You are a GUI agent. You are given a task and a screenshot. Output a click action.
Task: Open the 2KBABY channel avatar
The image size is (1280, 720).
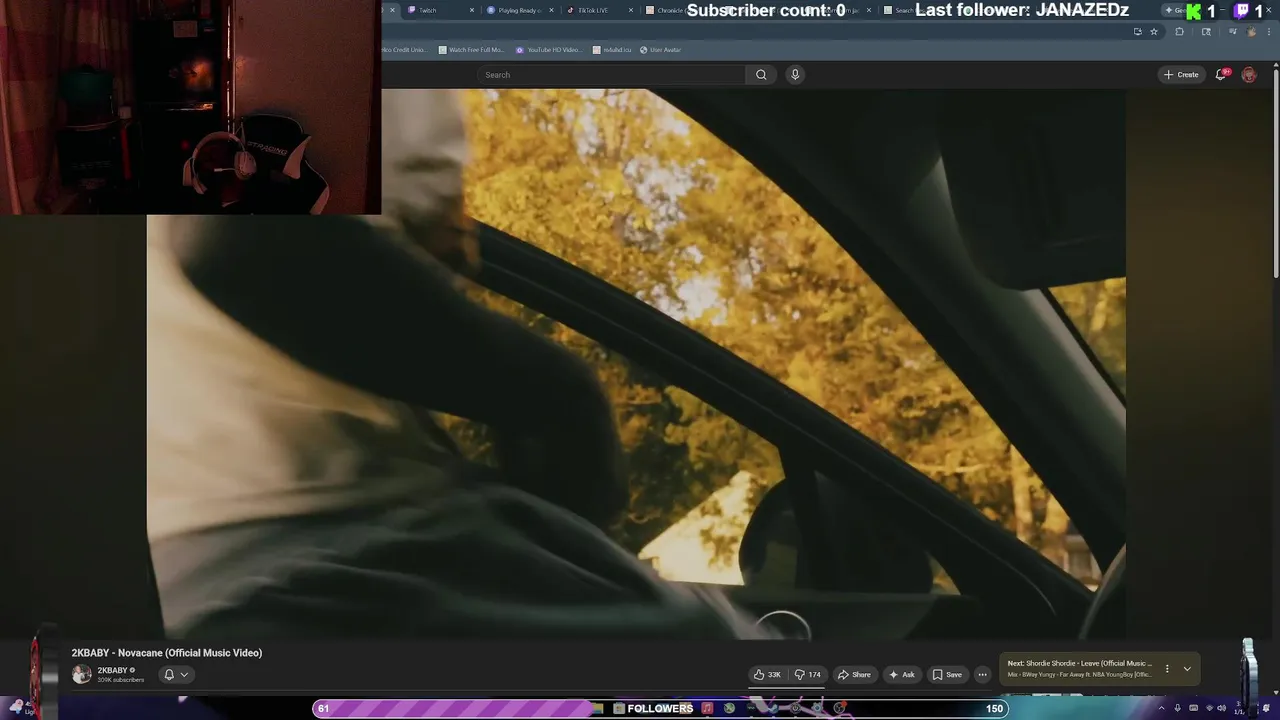(x=82, y=675)
